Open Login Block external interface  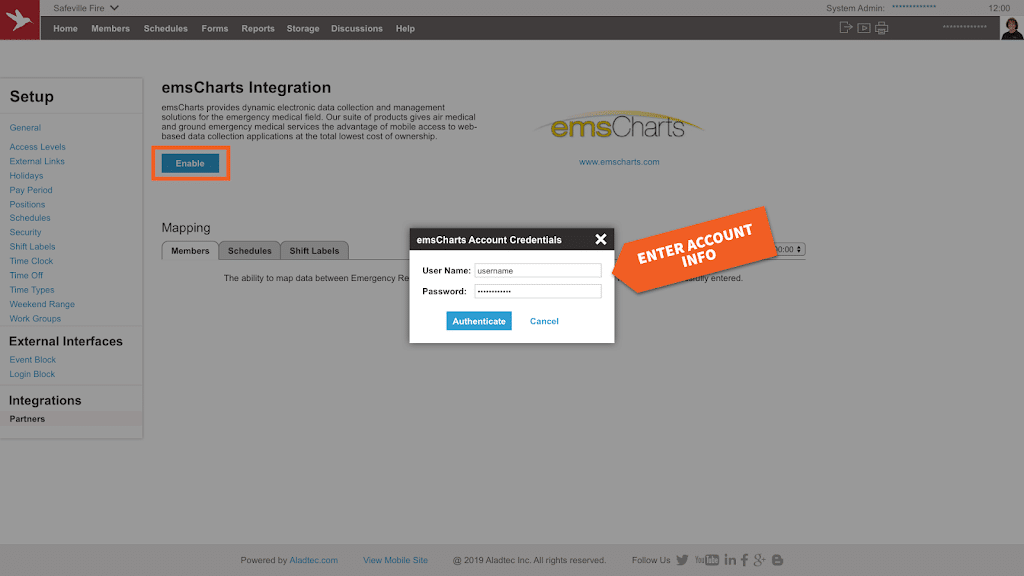click(32, 374)
